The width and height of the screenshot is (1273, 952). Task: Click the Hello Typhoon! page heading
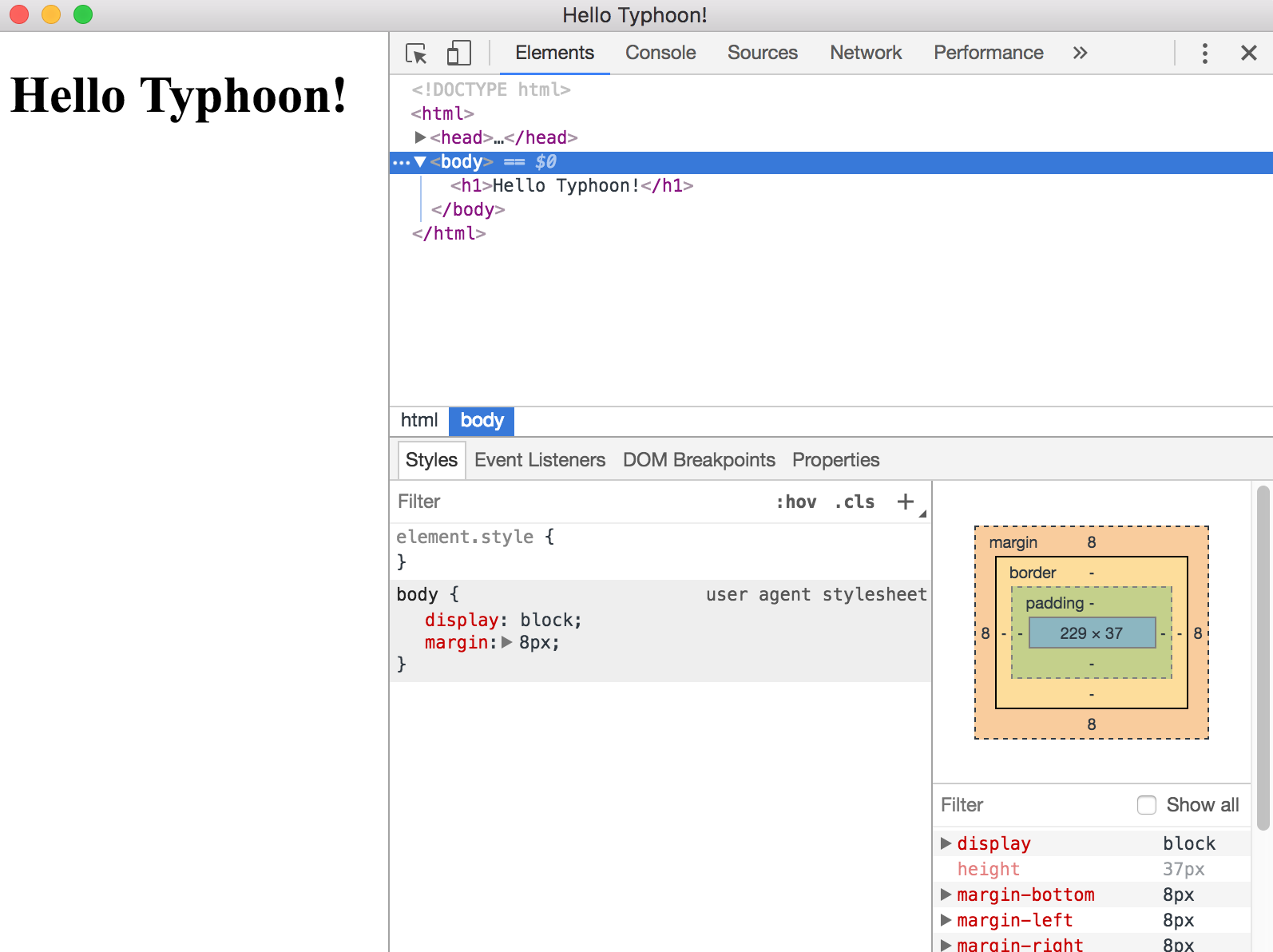pyautogui.click(x=179, y=95)
